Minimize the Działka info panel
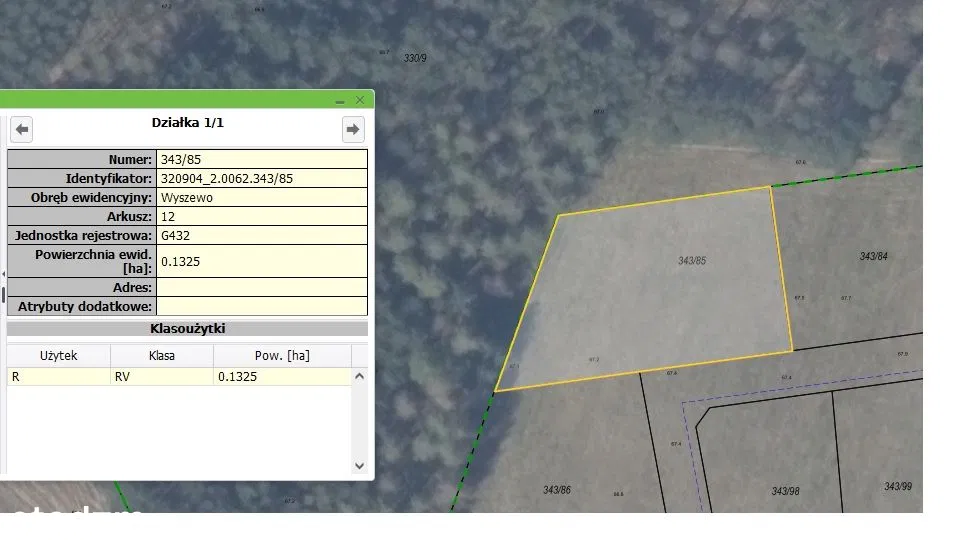The image size is (960, 540). [340, 100]
